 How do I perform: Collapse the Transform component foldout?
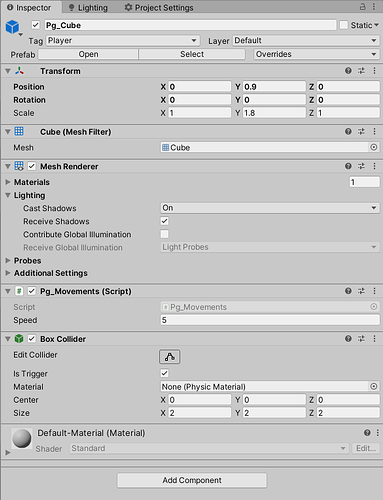tap(8, 71)
